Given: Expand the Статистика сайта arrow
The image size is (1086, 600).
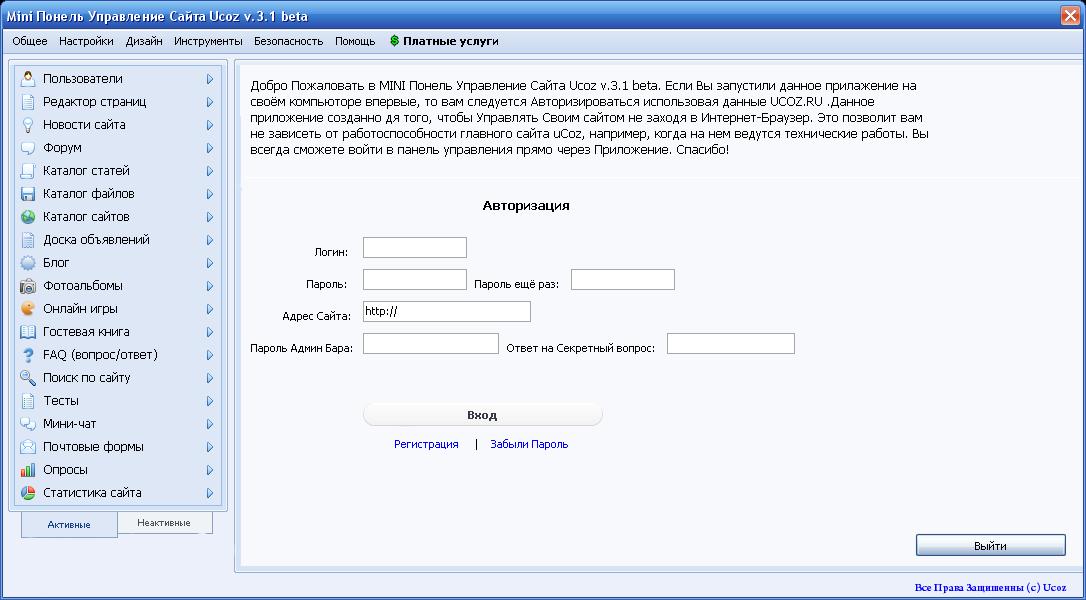Looking at the screenshot, I should coord(210,493).
